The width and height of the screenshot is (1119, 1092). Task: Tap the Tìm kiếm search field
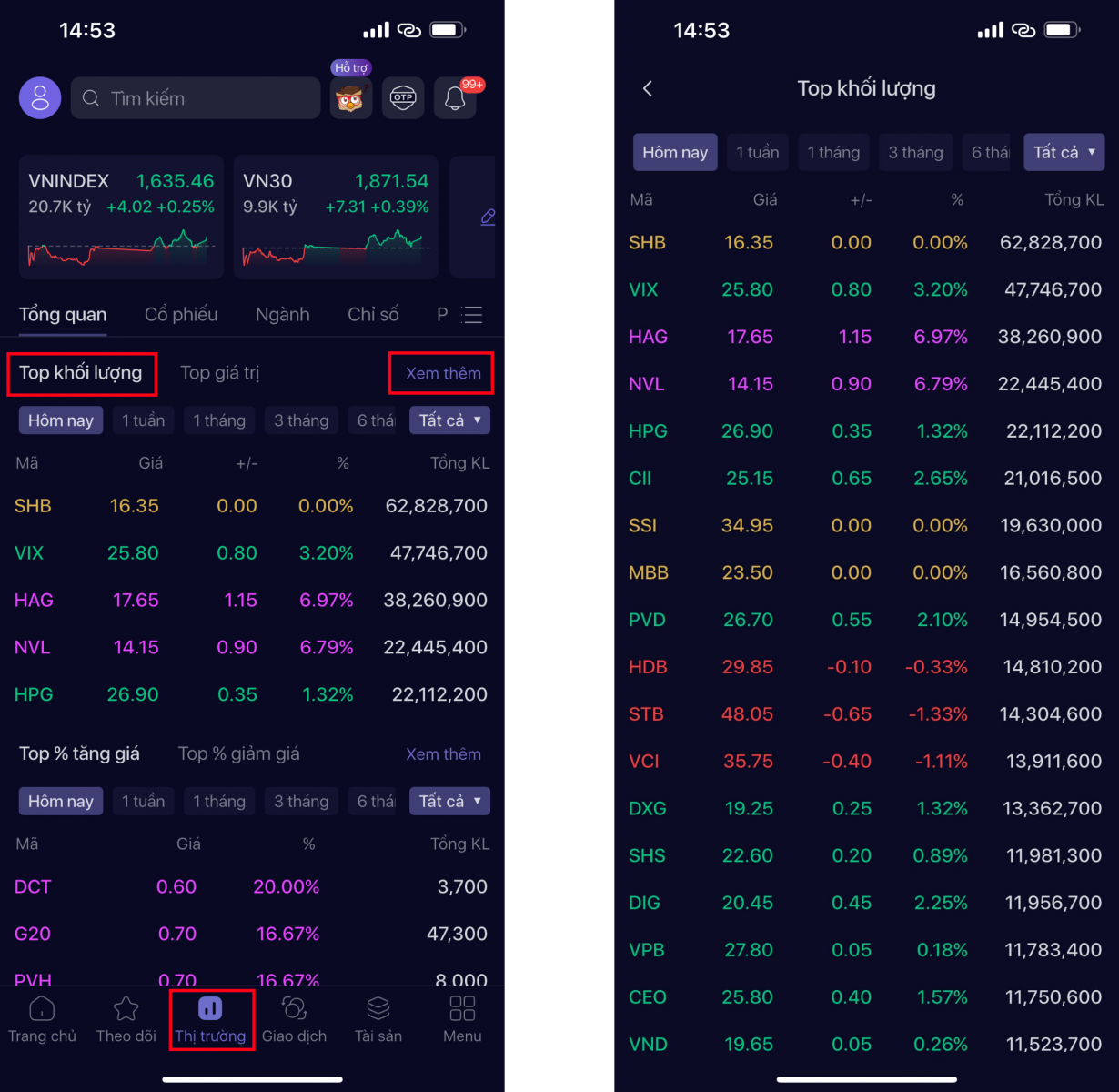tap(196, 98)
